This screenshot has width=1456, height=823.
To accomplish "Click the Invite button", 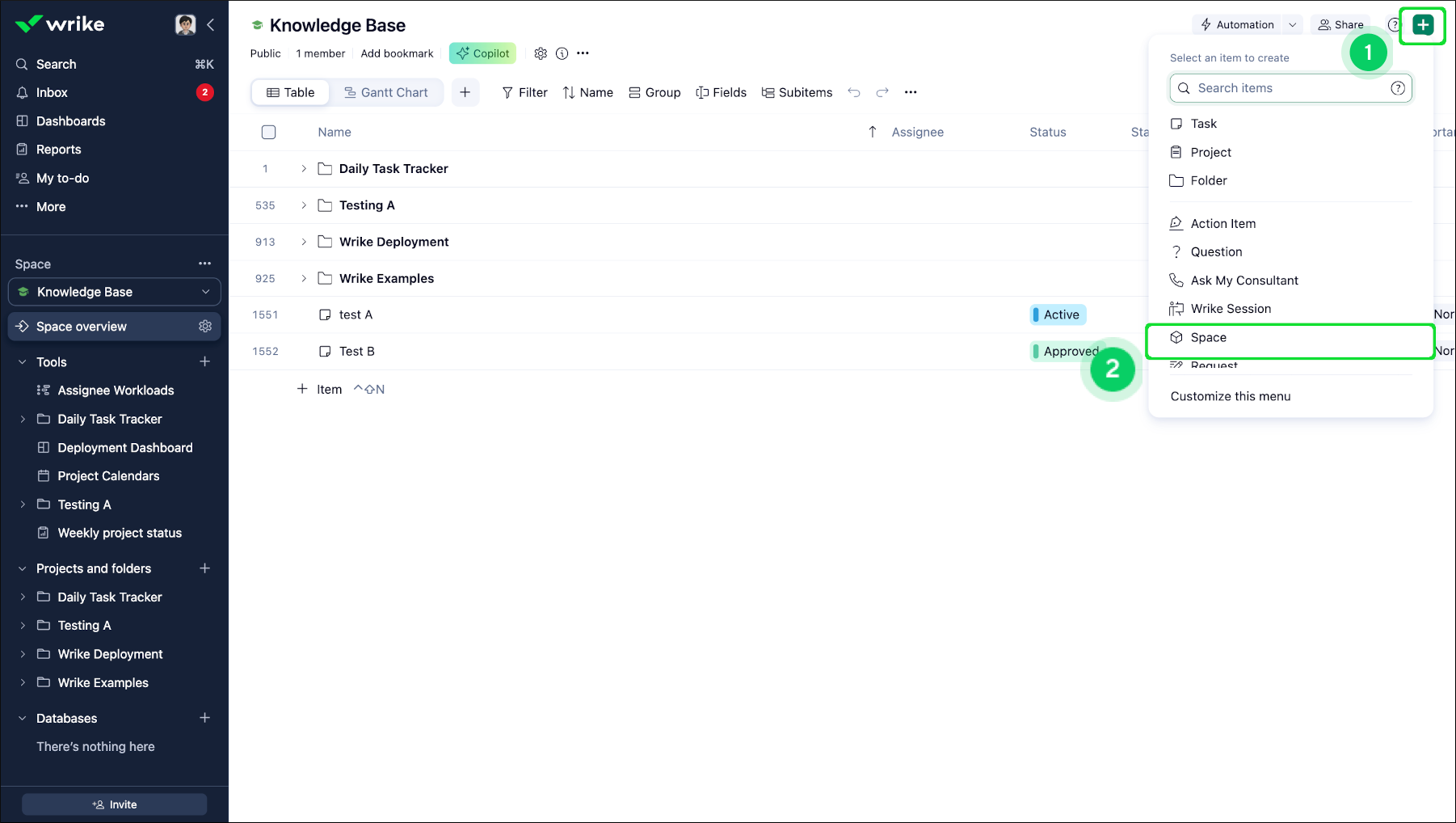I will (x=114, y=804).
